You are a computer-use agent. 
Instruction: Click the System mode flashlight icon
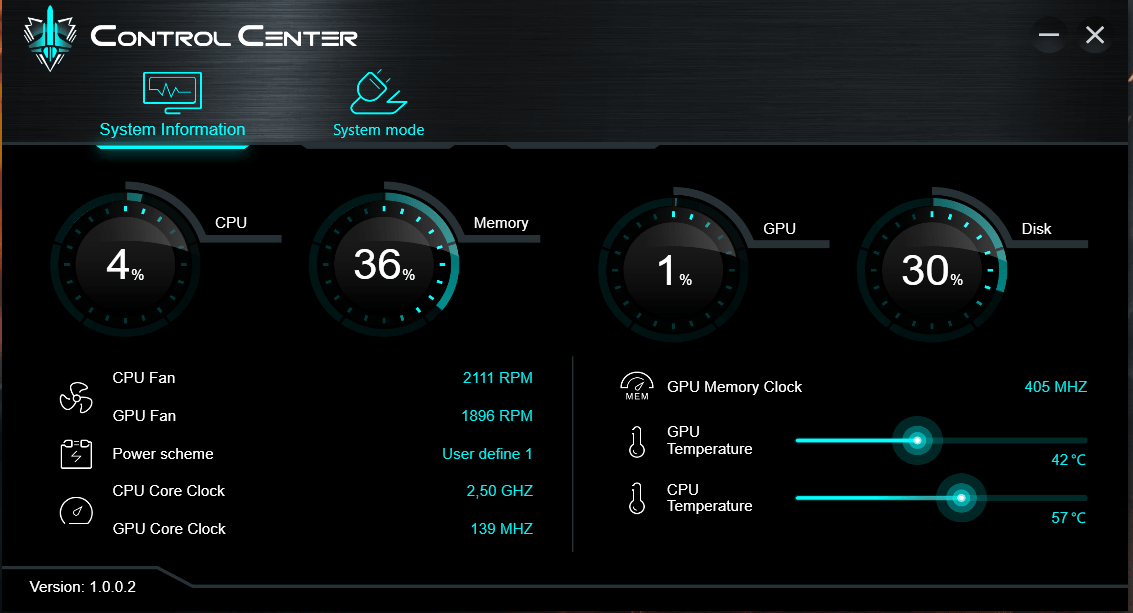point(378,93)
